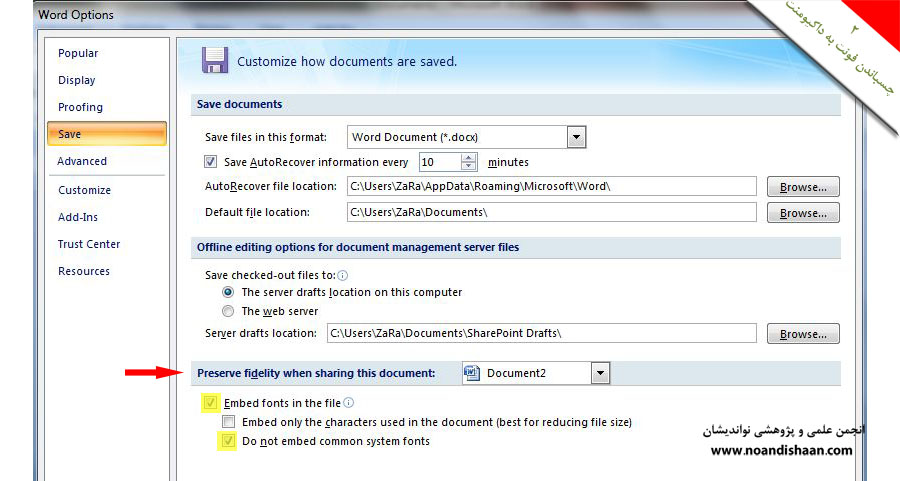Expand the Document2 fidelity dropdown
900x481 pixels.
coord(600,374)
